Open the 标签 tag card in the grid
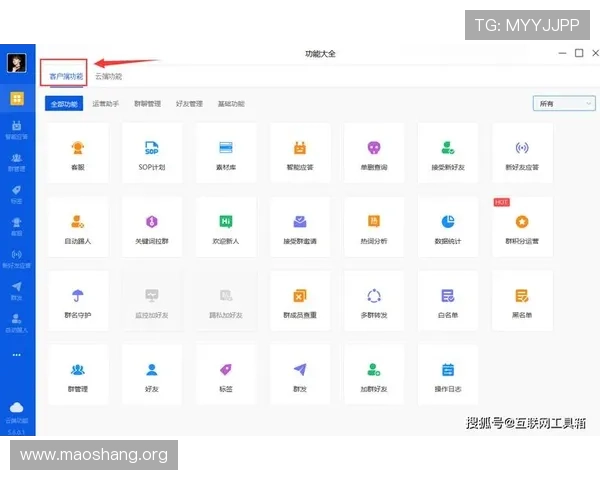The width and height of the screenshot is (600, 480). tap(226, 375)
